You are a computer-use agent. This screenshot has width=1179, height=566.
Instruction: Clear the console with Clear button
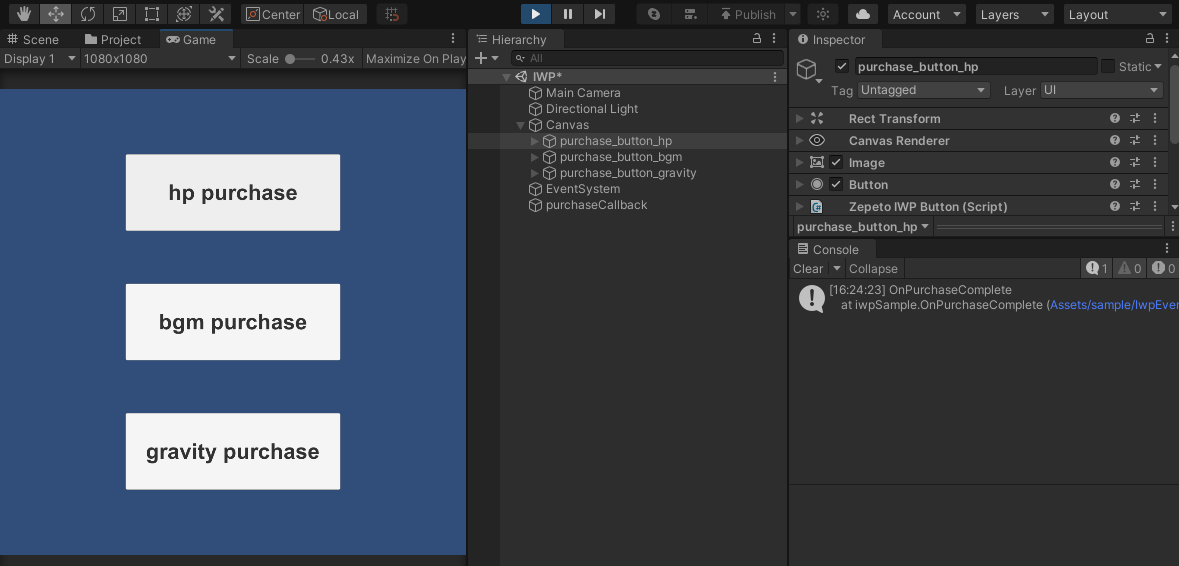[807, 268]
